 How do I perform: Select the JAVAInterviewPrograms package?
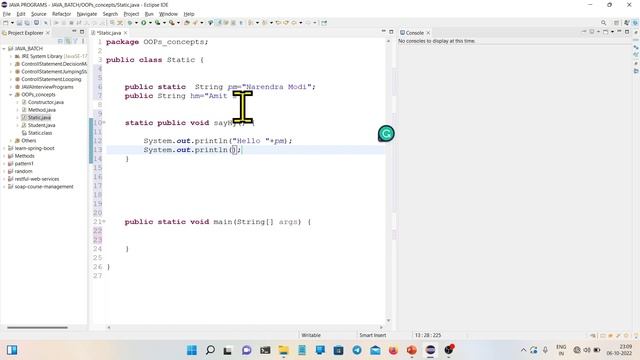(x=47, y=87)
